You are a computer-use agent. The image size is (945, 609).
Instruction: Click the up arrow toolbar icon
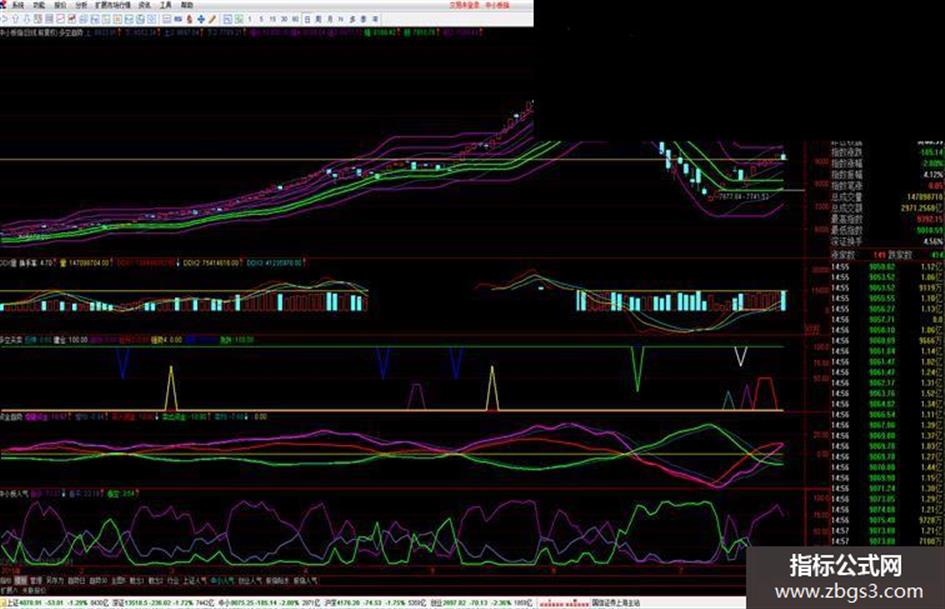pyautogui.click(x=16, y=19)
